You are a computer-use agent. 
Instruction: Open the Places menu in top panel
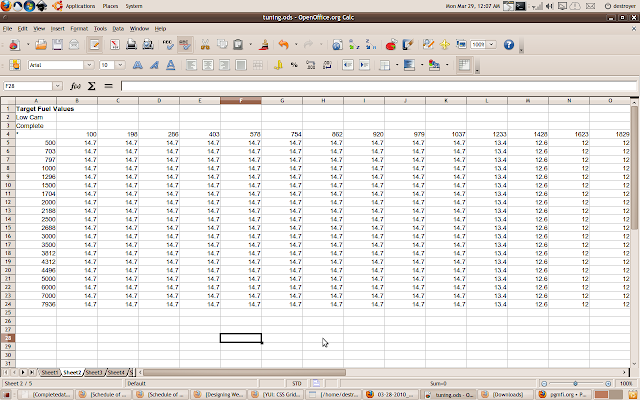[x=110, y=6]
